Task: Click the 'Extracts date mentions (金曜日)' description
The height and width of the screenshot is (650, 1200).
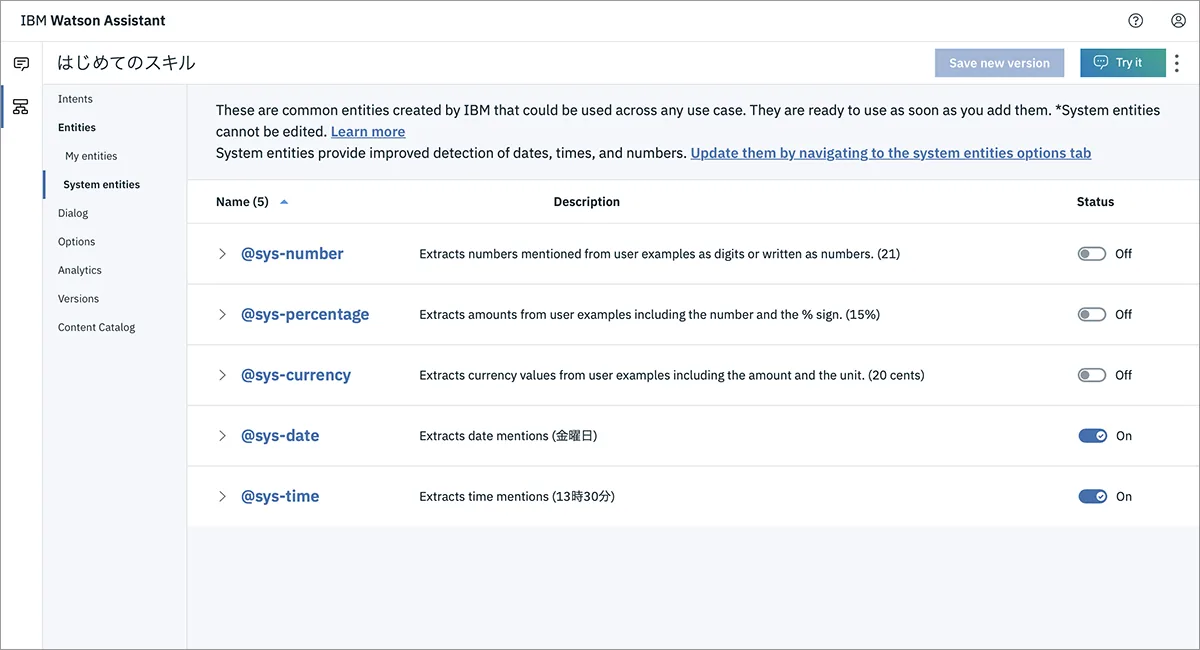Action: [x=508, y=436]
